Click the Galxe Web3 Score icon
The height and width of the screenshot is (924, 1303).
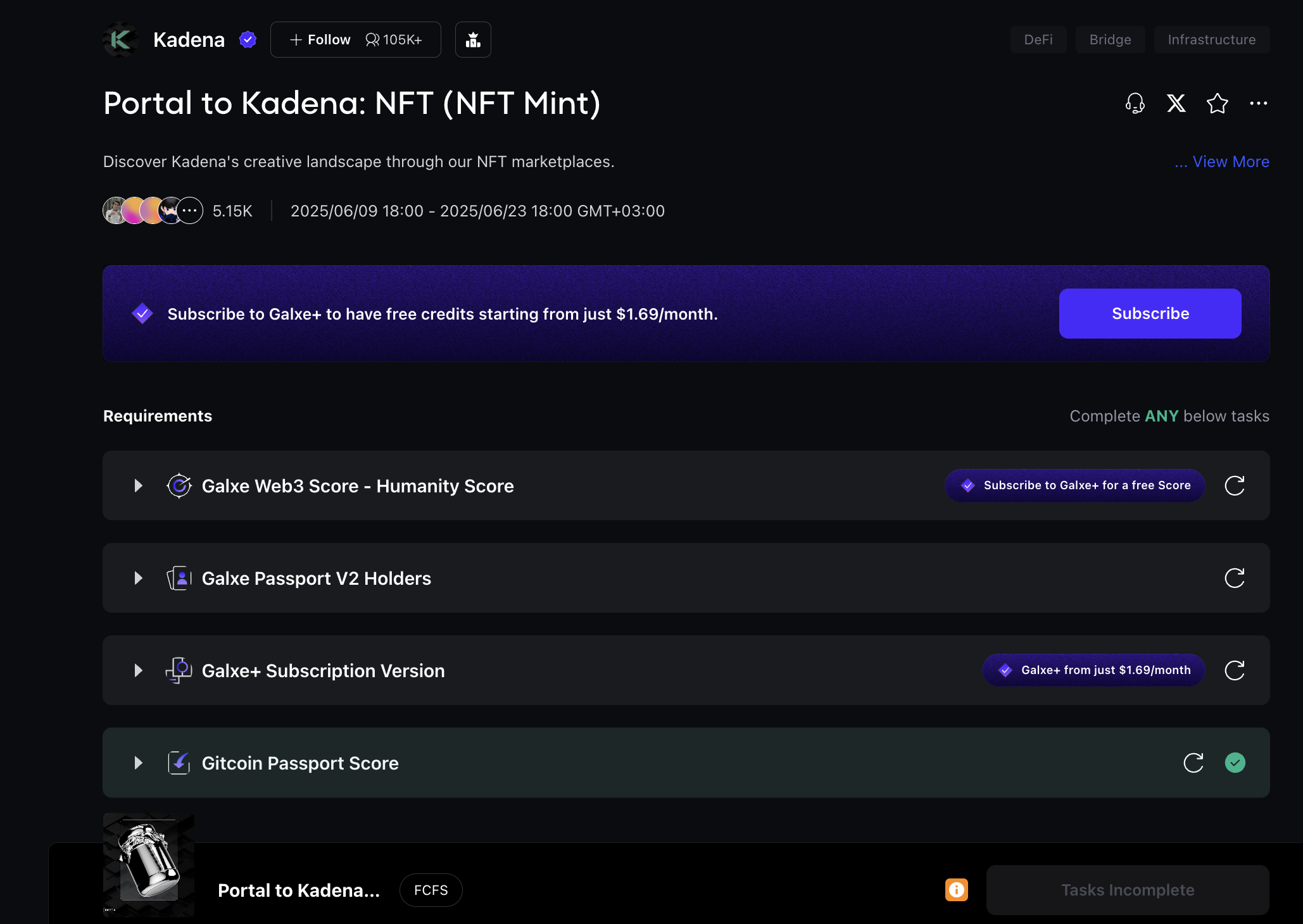[179, 485]
